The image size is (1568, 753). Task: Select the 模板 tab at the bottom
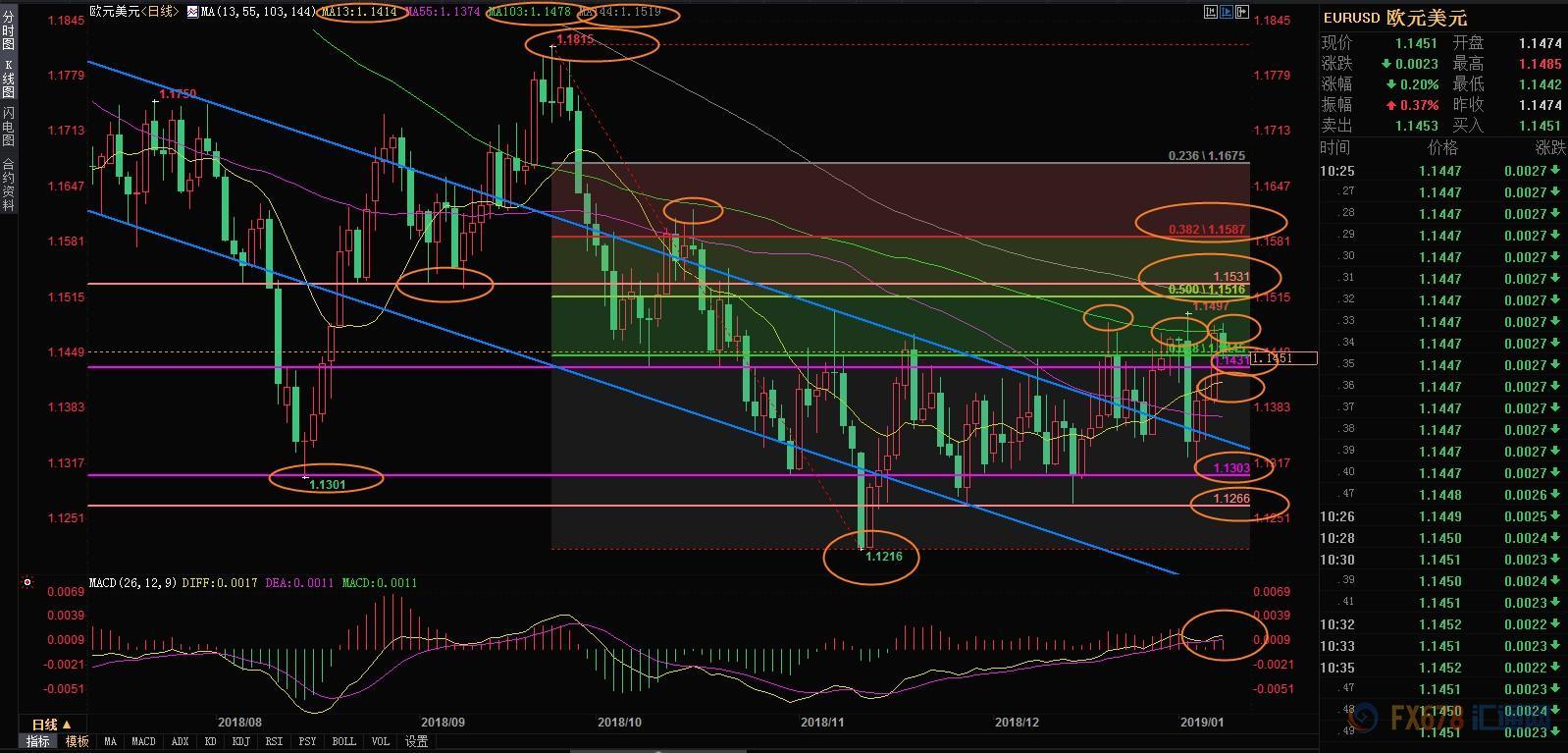[x=77, y=742]
